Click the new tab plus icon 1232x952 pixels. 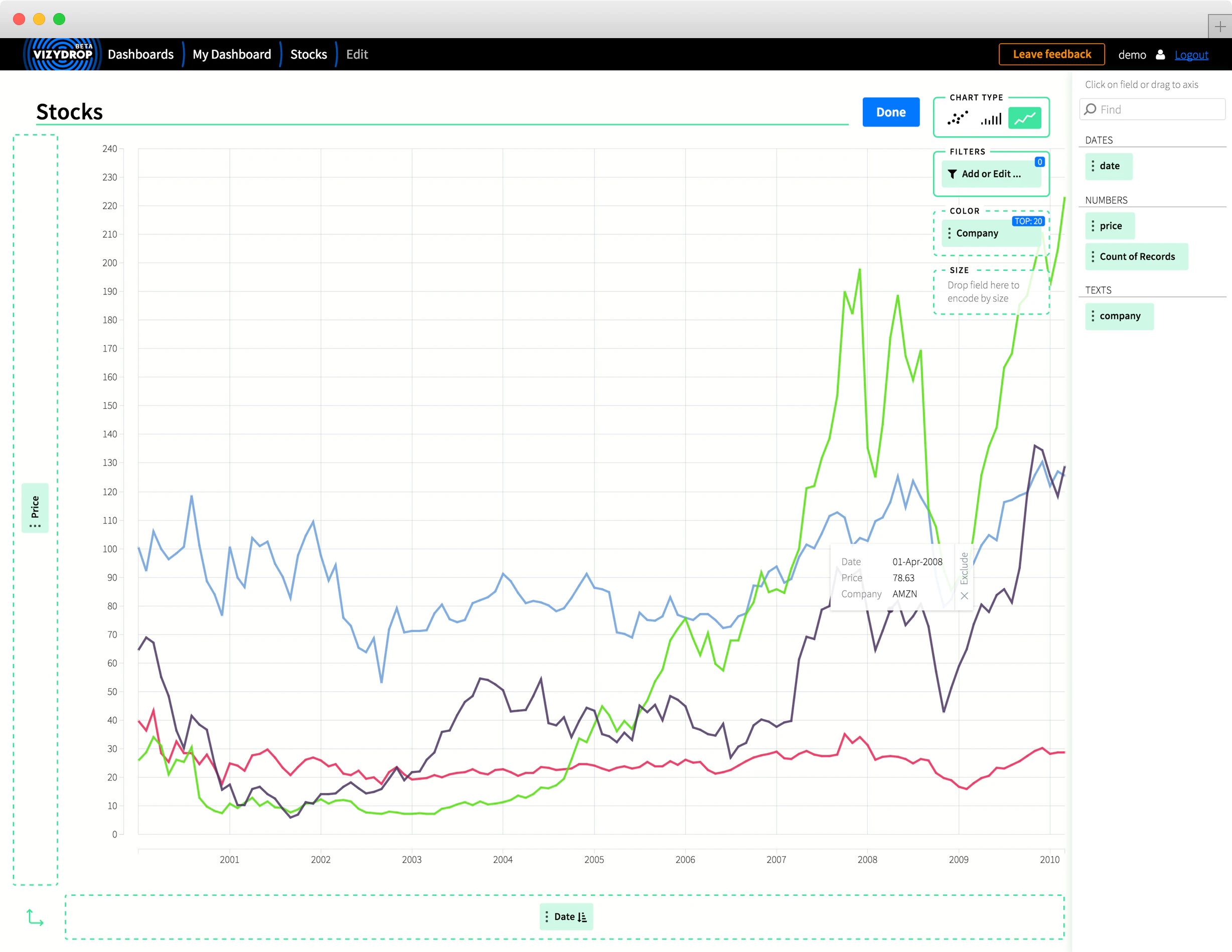1219,27
